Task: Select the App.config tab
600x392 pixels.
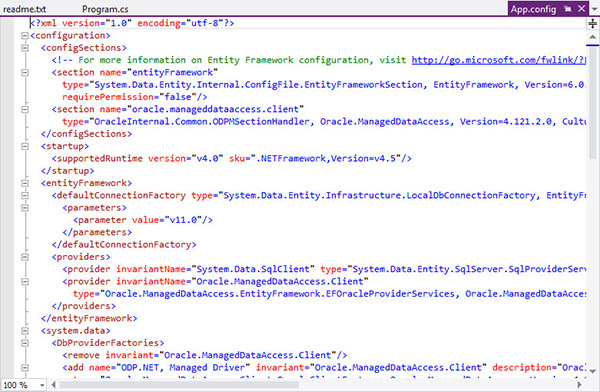Action: [533, 9]
